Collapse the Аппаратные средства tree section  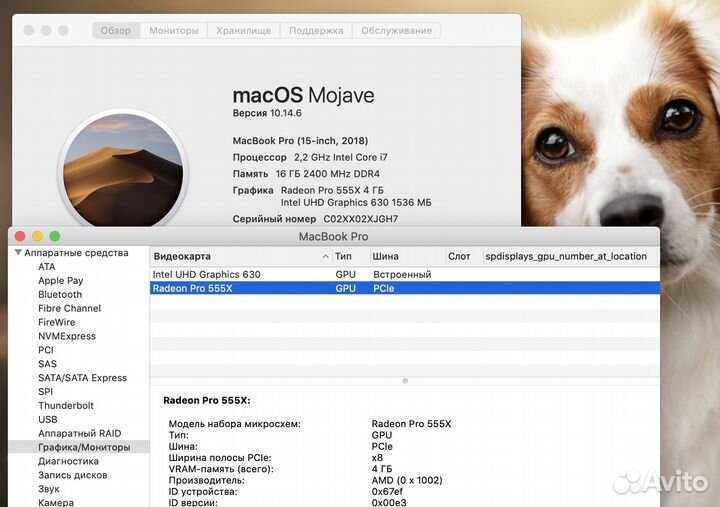[x=18, y=253]
